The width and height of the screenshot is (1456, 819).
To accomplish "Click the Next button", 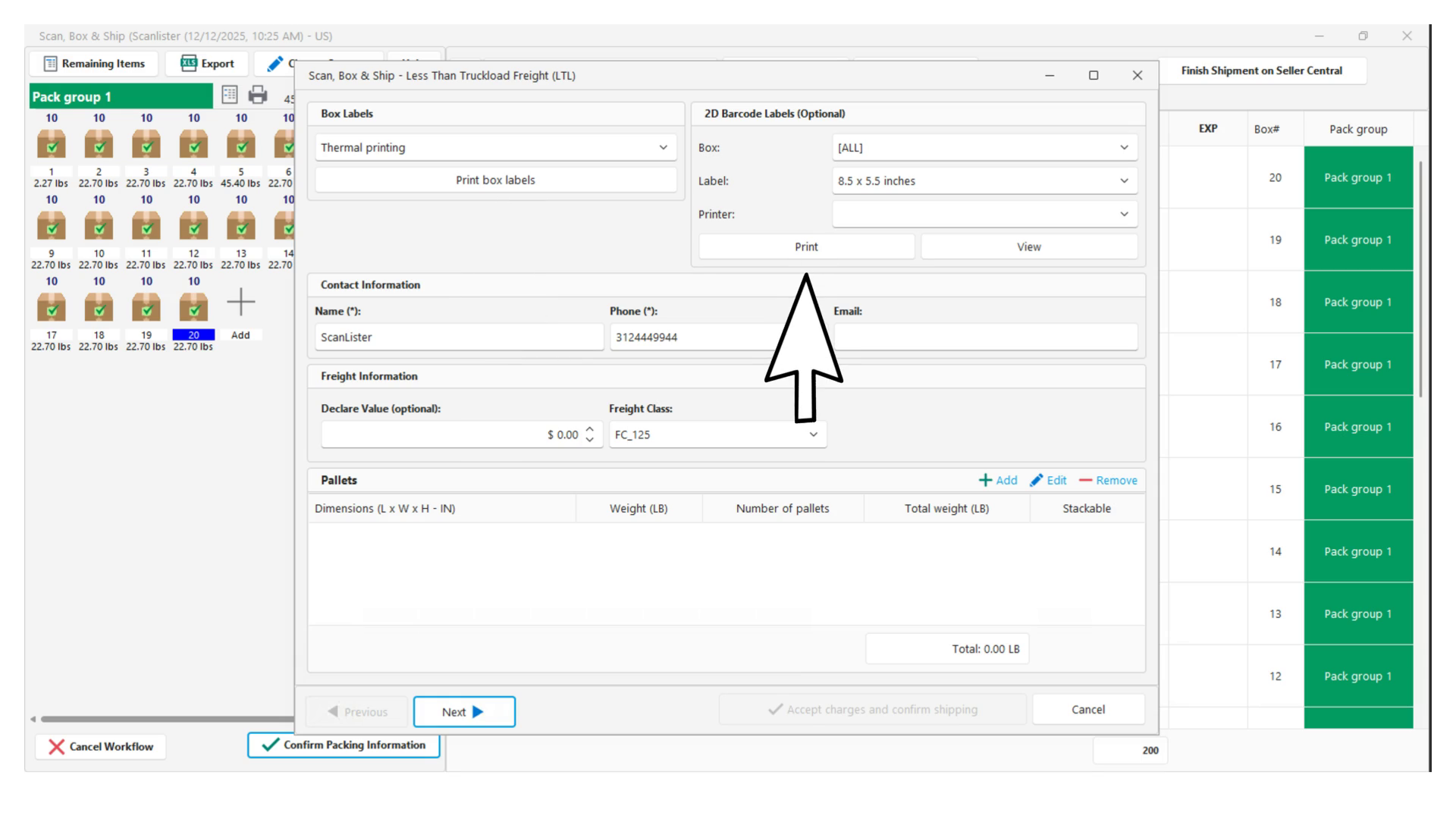I will click(463, 711).
